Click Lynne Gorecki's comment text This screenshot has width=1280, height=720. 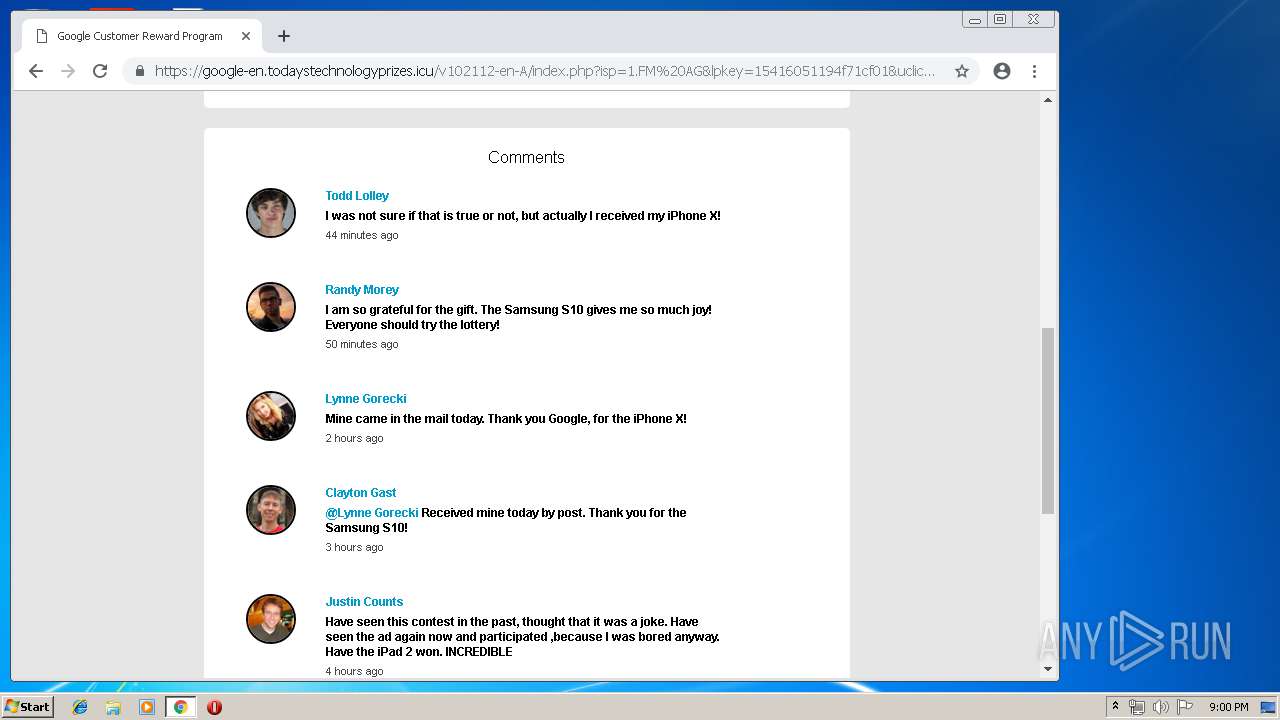[506, 419]
